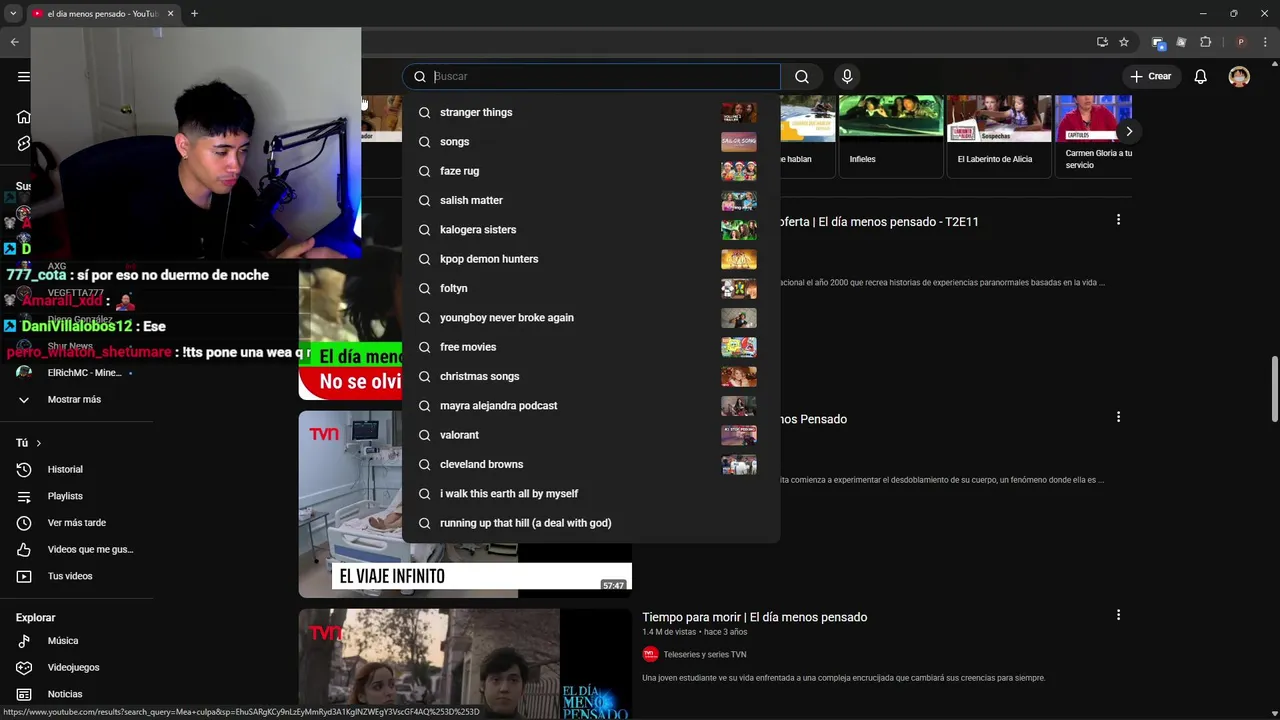Open notifications bell
The height and width of the screenshot is (720, 1280).
coord(1200,77)
